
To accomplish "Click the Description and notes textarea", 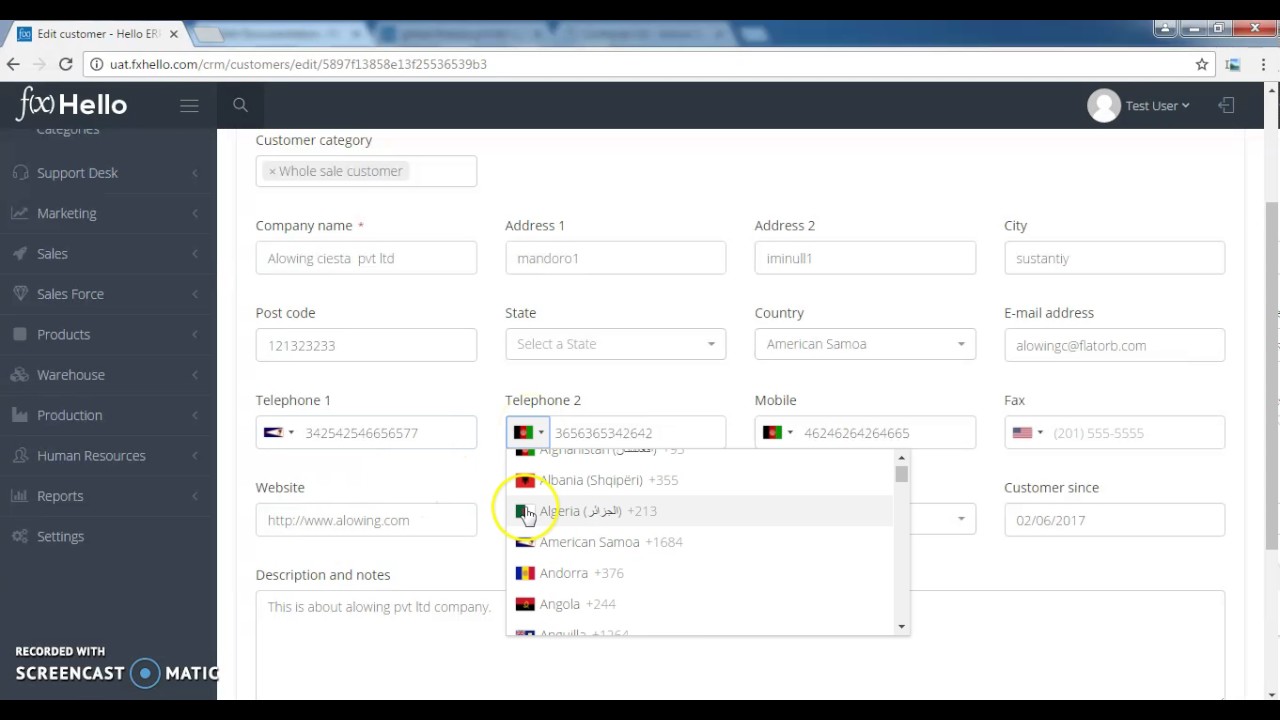I will [x=740, y=645].
